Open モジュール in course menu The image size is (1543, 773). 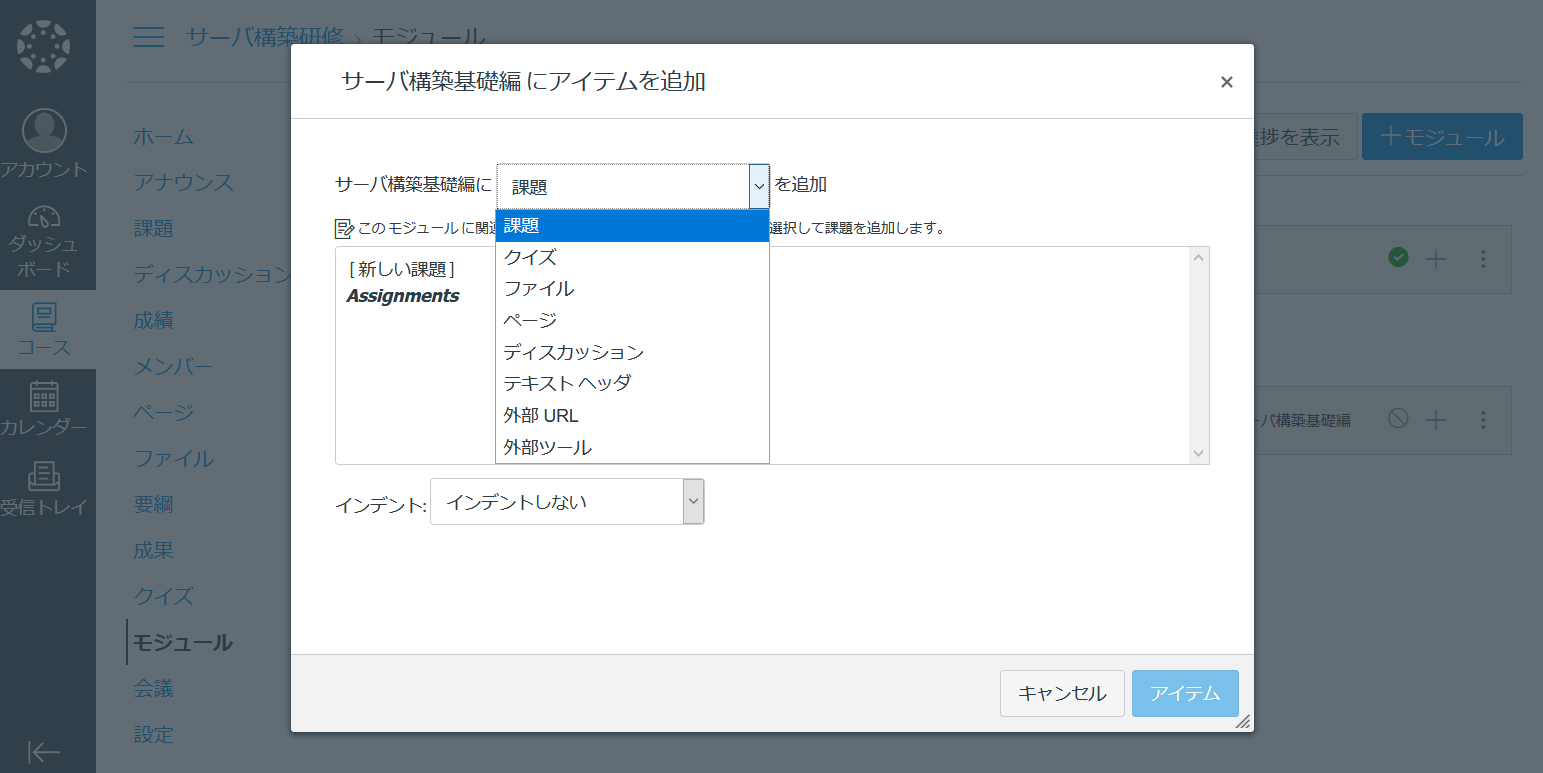click(184, 643)
